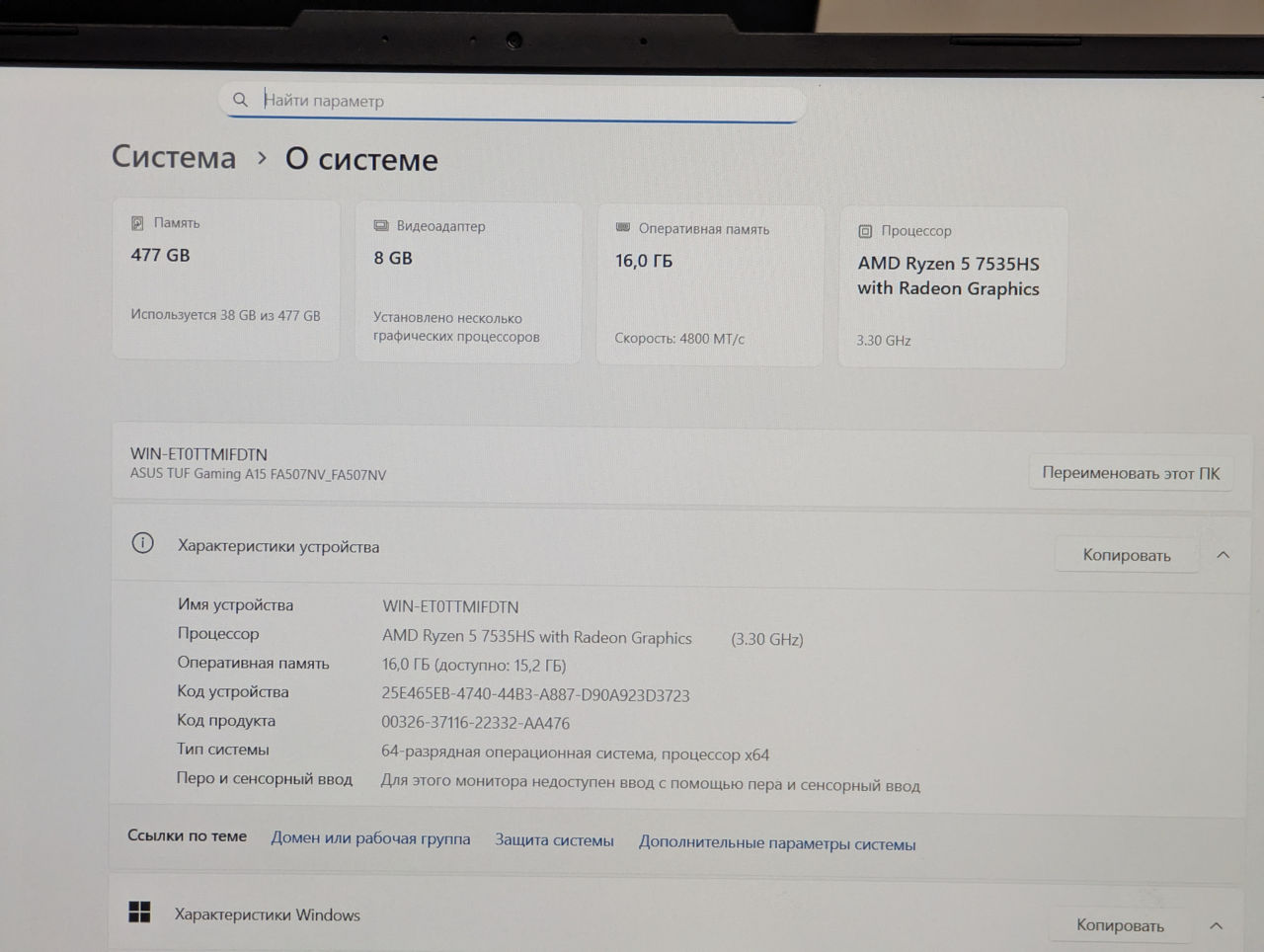Copy Windows specs with the lower Копировать button
This screenshot has height=952, width=1264.
point(1120,925)
